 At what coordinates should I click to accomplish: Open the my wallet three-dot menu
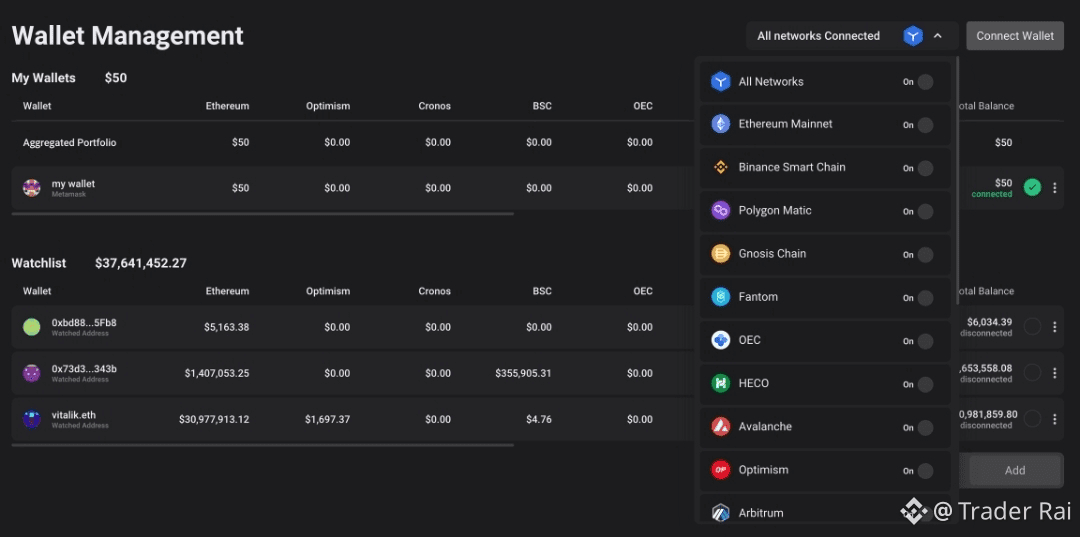[x=1054, y=188]
